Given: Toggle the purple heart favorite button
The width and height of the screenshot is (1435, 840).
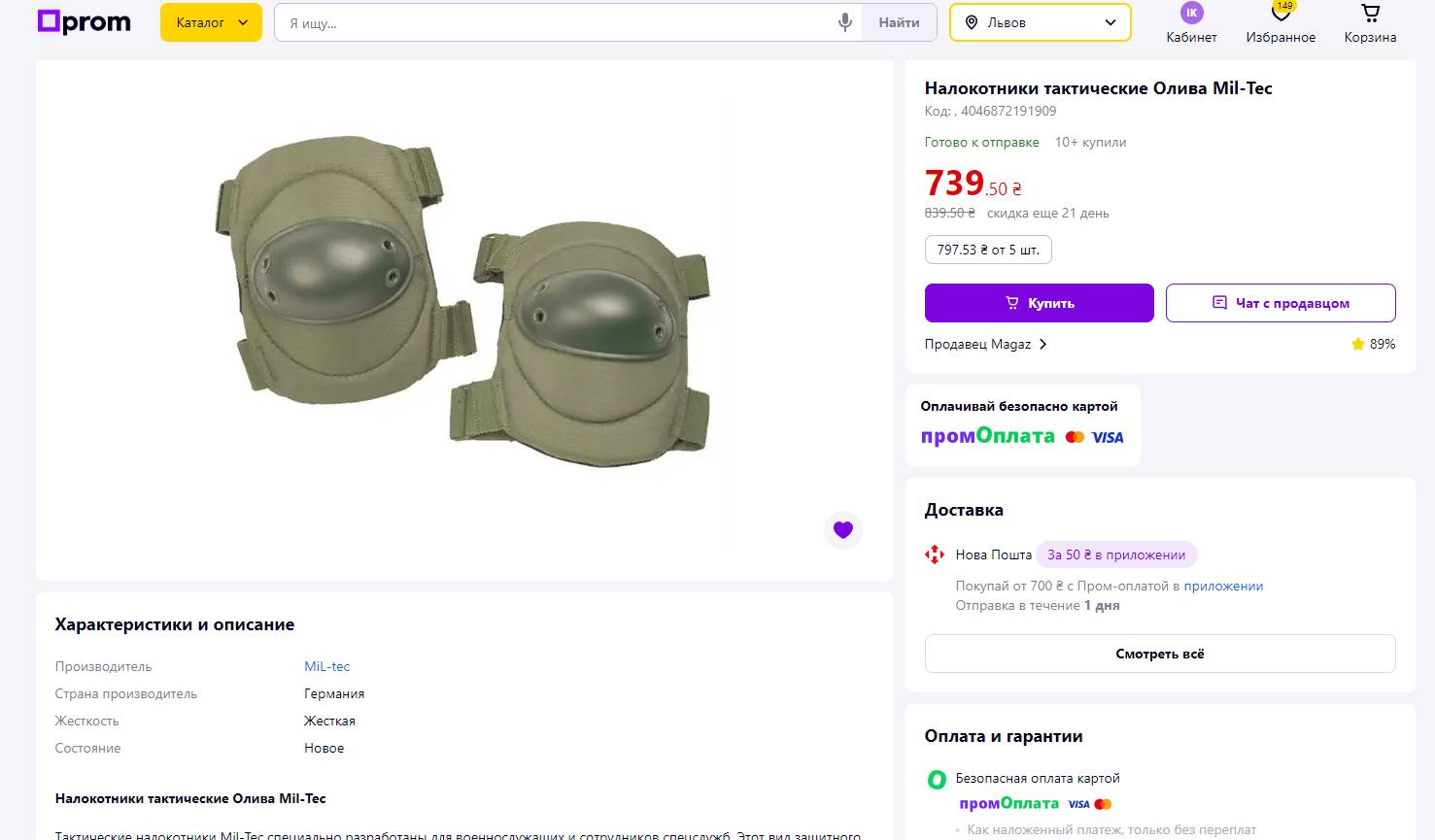Looking at the screenshot, I should (842, 530).
